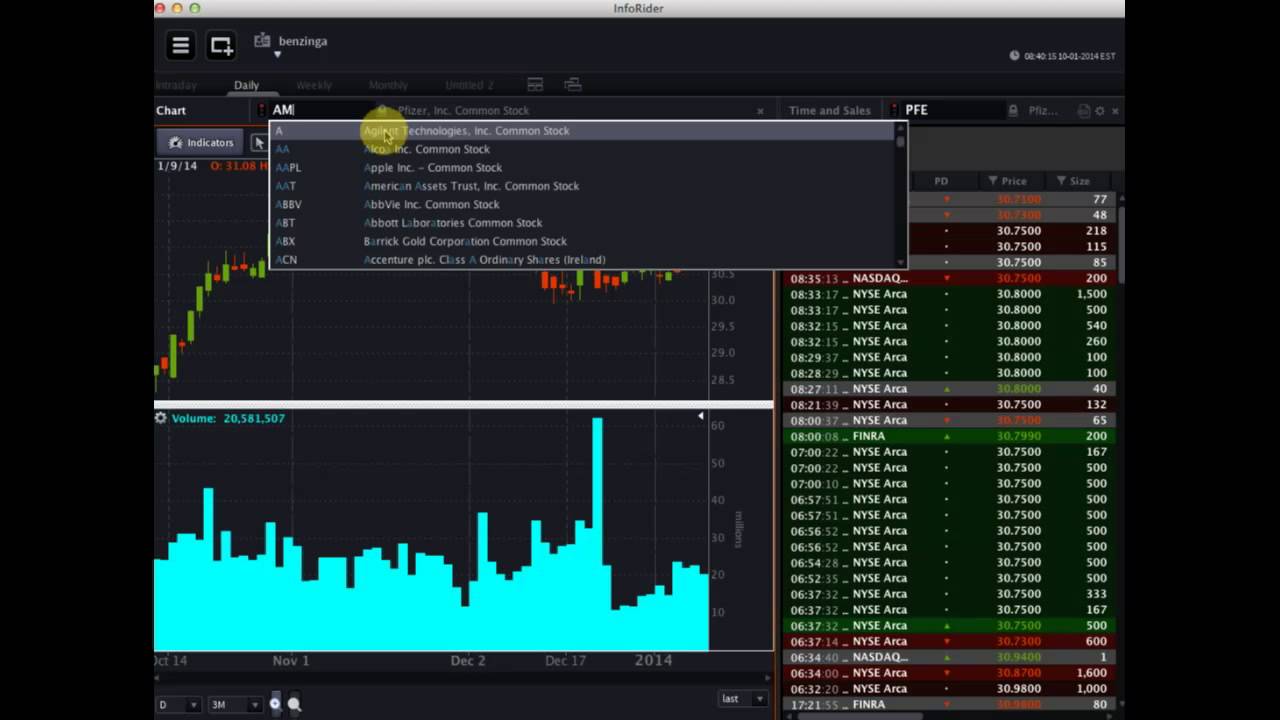
Task: Select the arrow pointer chart tool
Action: pos(259,143)
